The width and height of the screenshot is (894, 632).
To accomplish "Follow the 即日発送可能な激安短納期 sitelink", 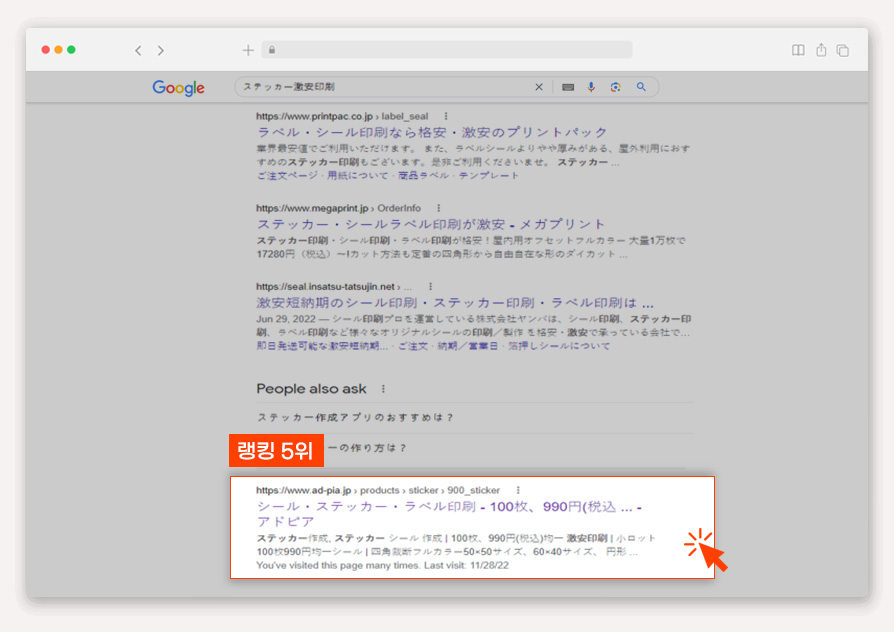I will (x=322, y=346).
